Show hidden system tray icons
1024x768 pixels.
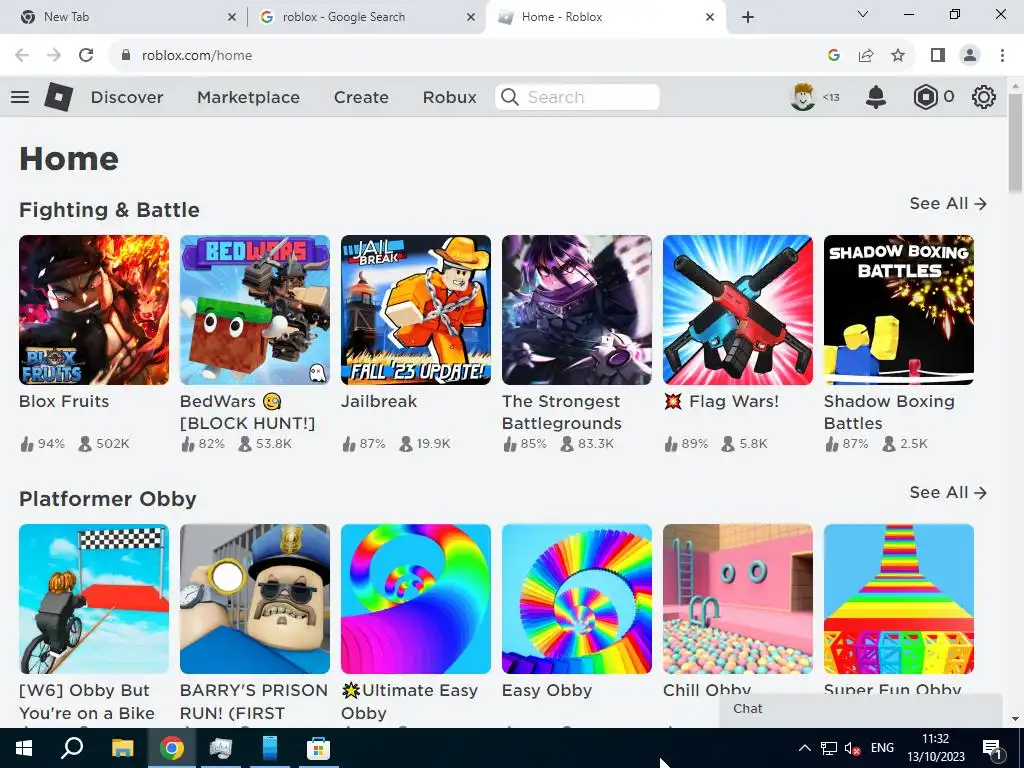[805, 748]
